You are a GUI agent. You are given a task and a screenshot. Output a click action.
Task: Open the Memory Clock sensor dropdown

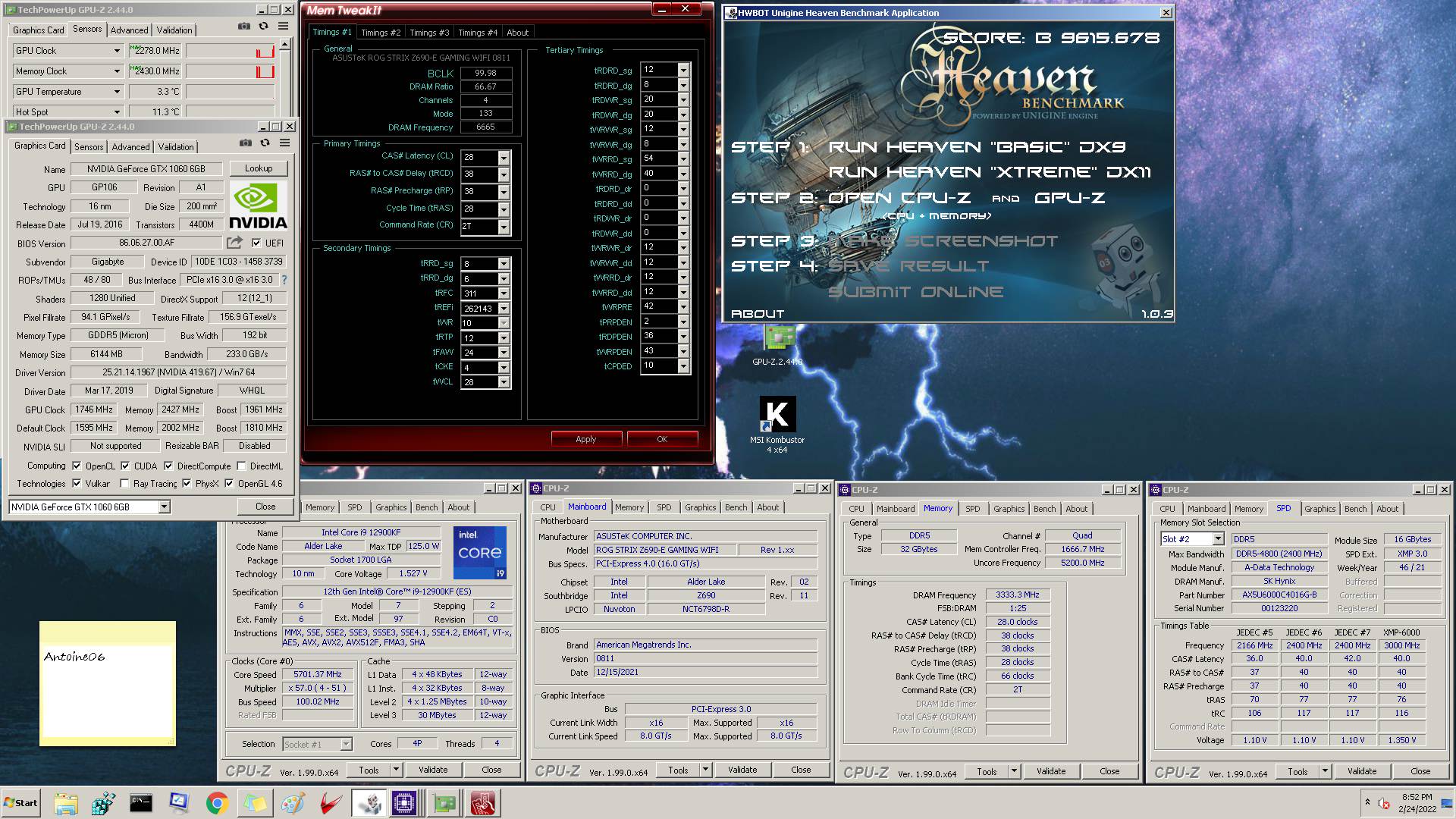tap(117, 71)
